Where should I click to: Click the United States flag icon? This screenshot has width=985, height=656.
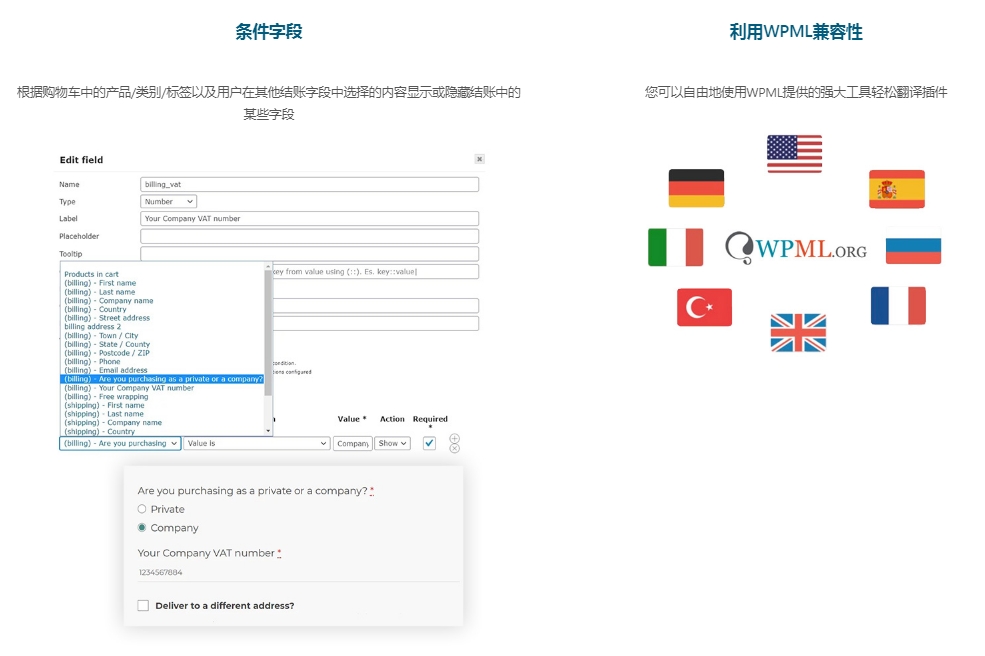pos(794,153)
